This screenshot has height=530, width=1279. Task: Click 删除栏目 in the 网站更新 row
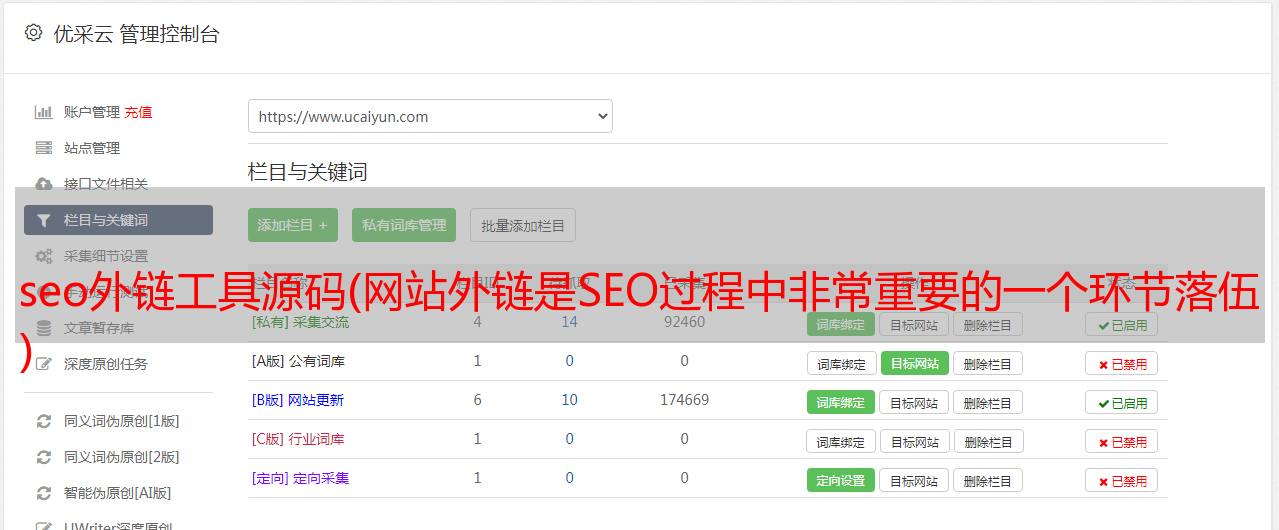click(x=988, y=402)
